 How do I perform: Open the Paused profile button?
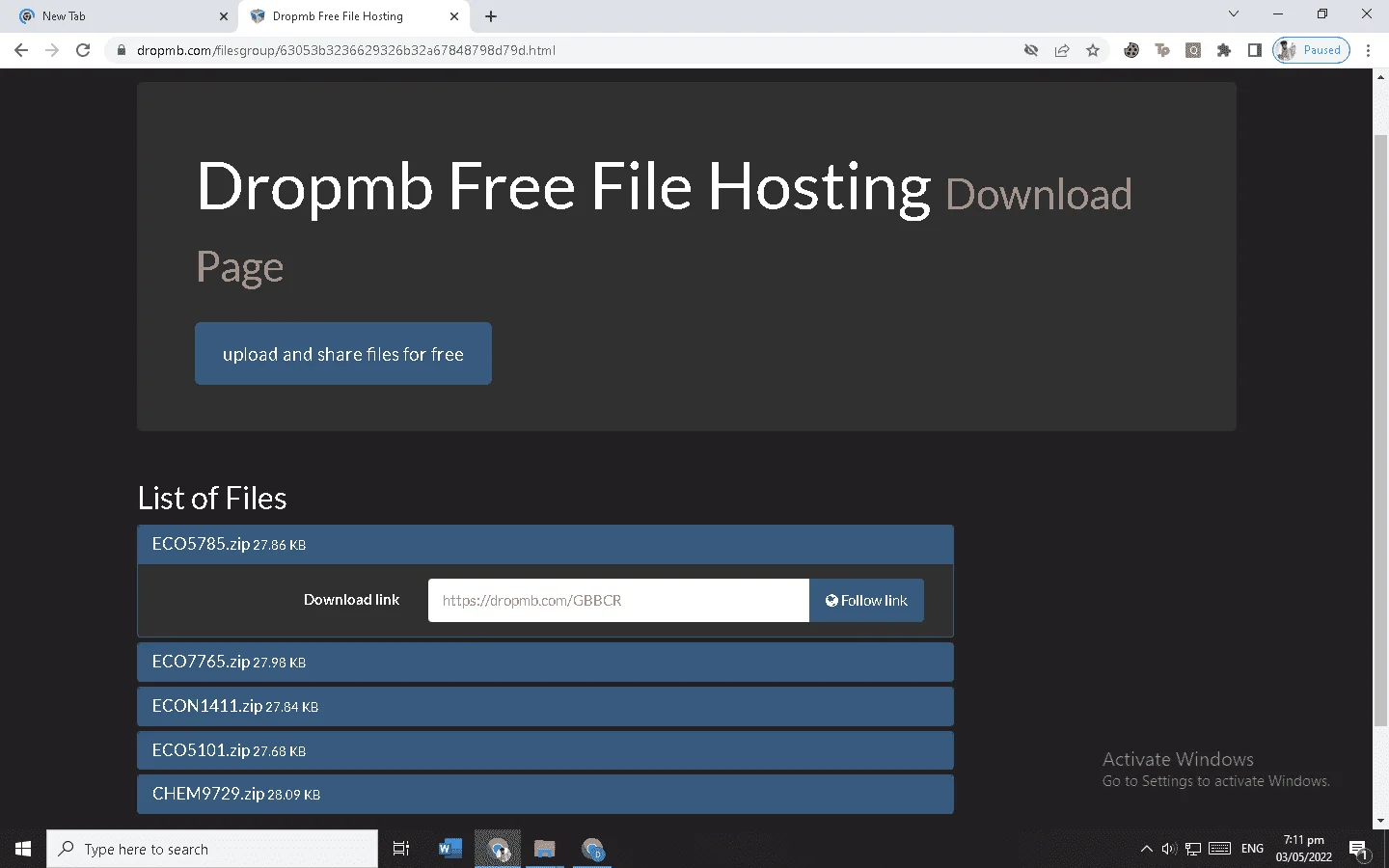pos(1311,50)
